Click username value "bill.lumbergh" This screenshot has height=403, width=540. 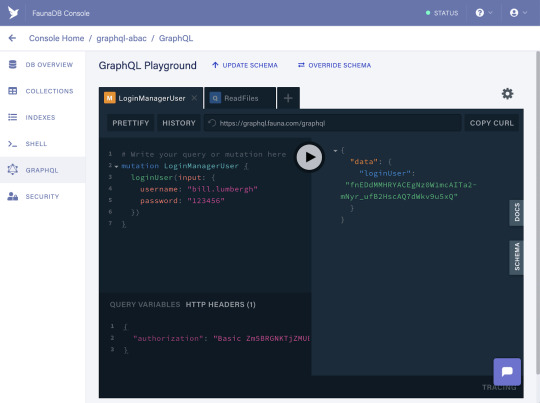tap(222, 189)
